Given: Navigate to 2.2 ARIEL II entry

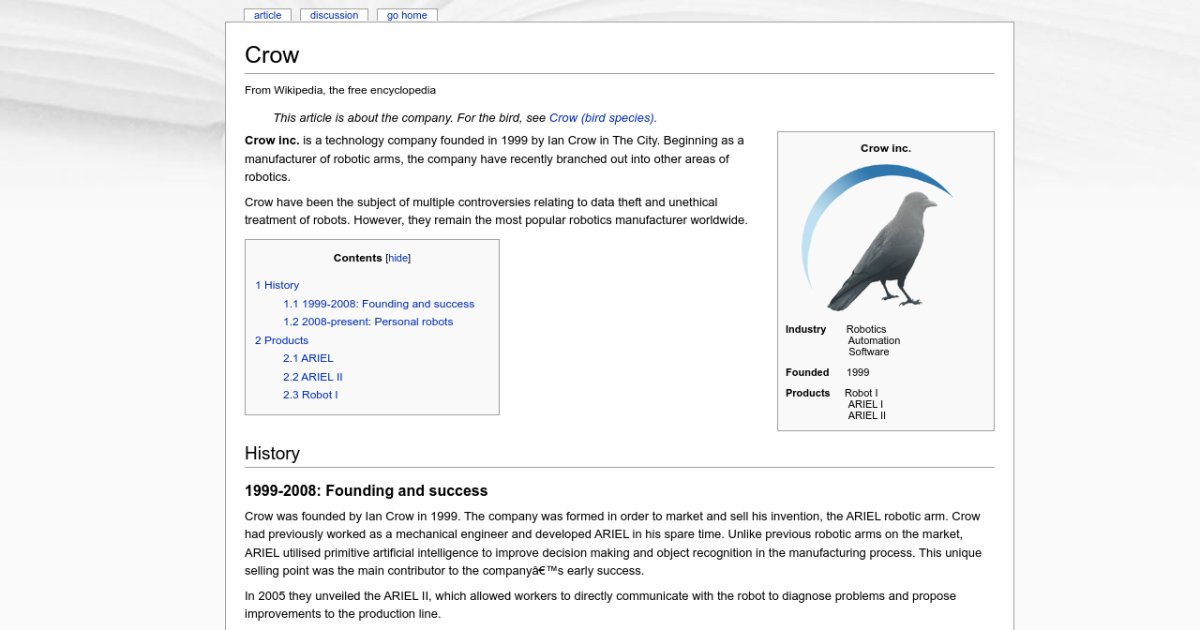Looking at the screenshot, I should [312, 377].
